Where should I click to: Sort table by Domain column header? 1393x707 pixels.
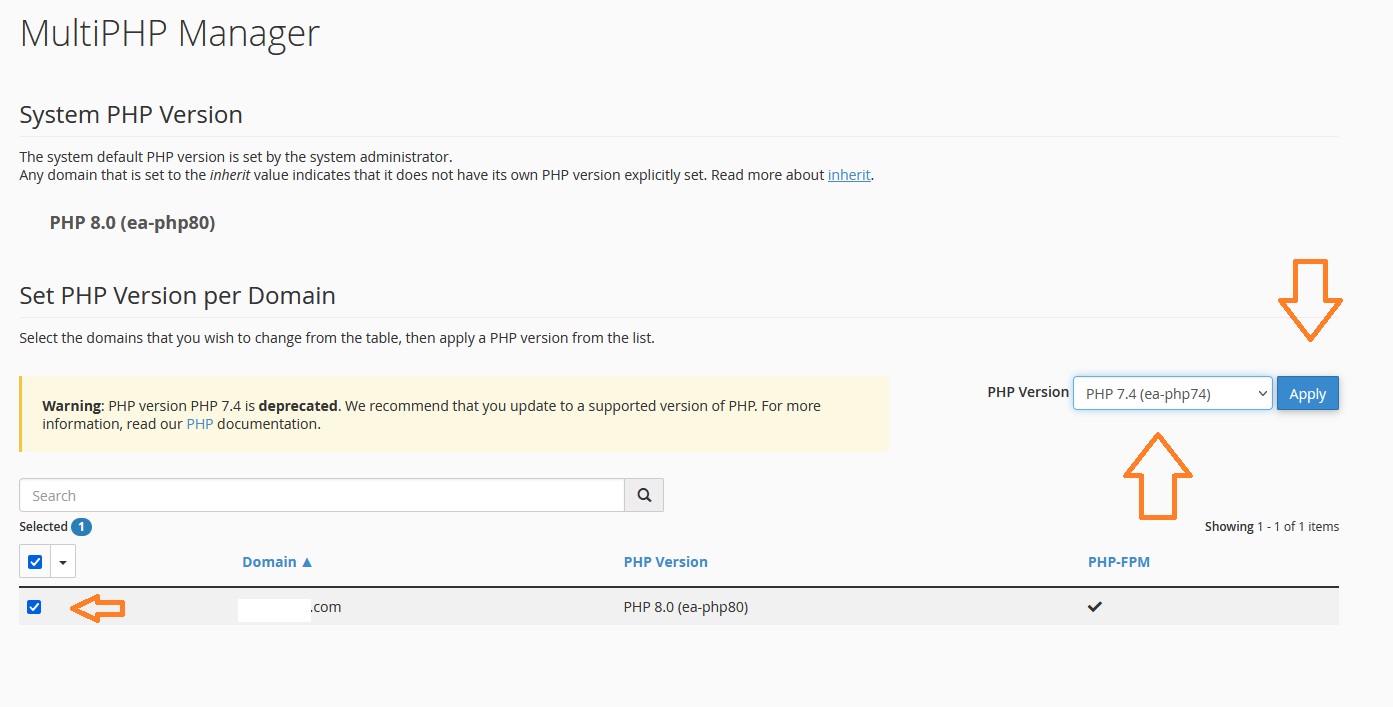[277, 562]
